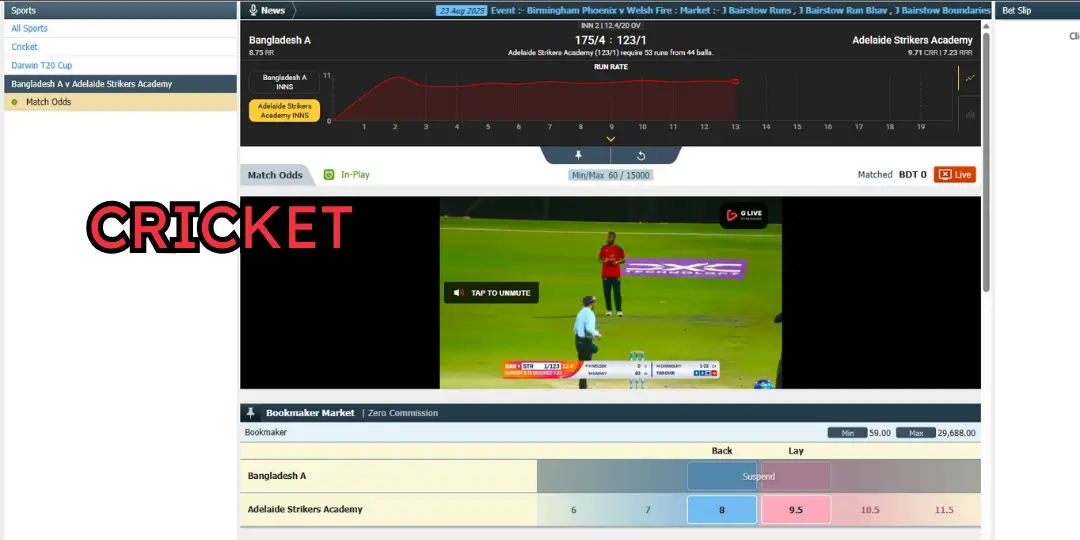Select the lay odds cell 10.5
Viewport: 1080px width, 540px height.
(x=870, y=510)
